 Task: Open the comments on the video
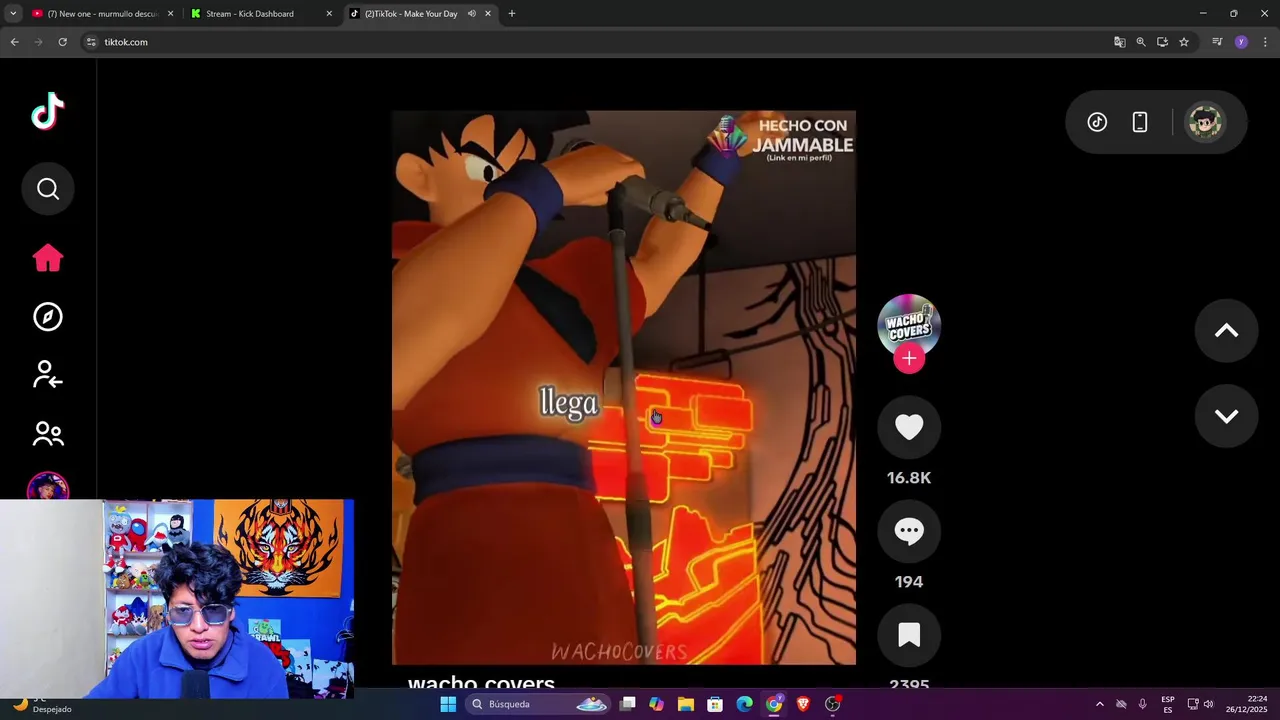tap(909, 531)
